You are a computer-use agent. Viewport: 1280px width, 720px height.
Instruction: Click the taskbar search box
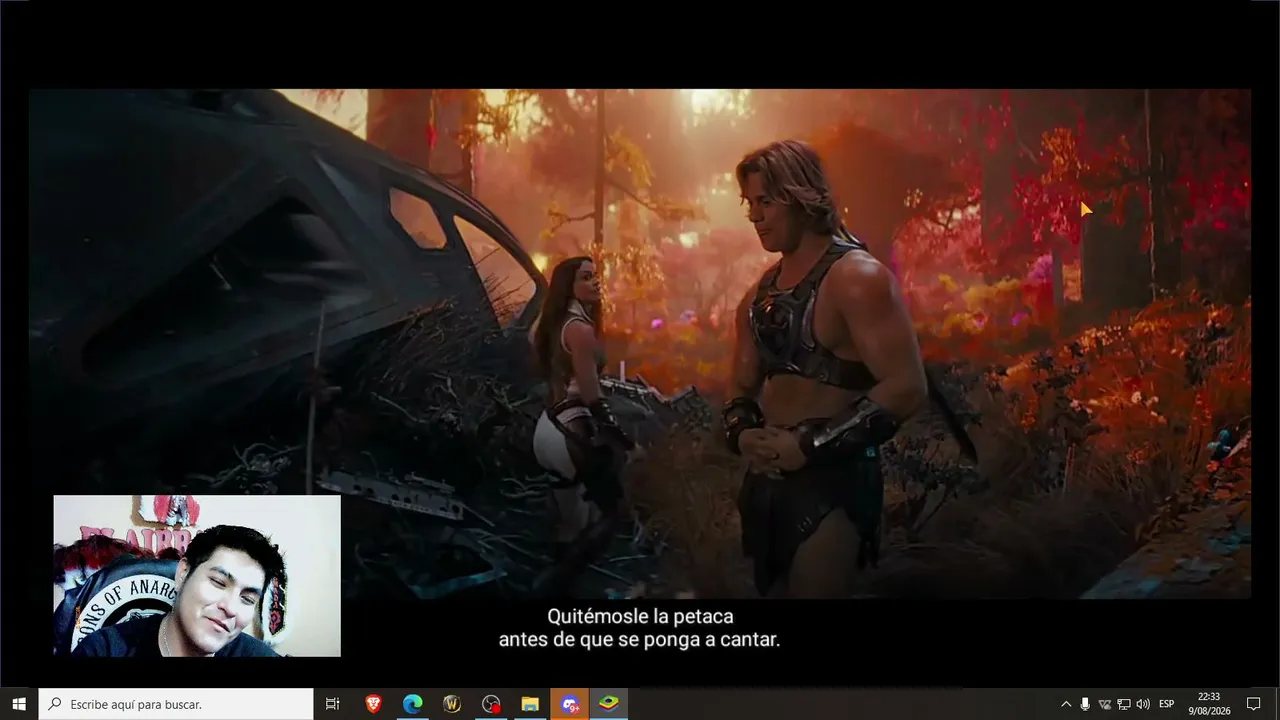coord(176,704)
